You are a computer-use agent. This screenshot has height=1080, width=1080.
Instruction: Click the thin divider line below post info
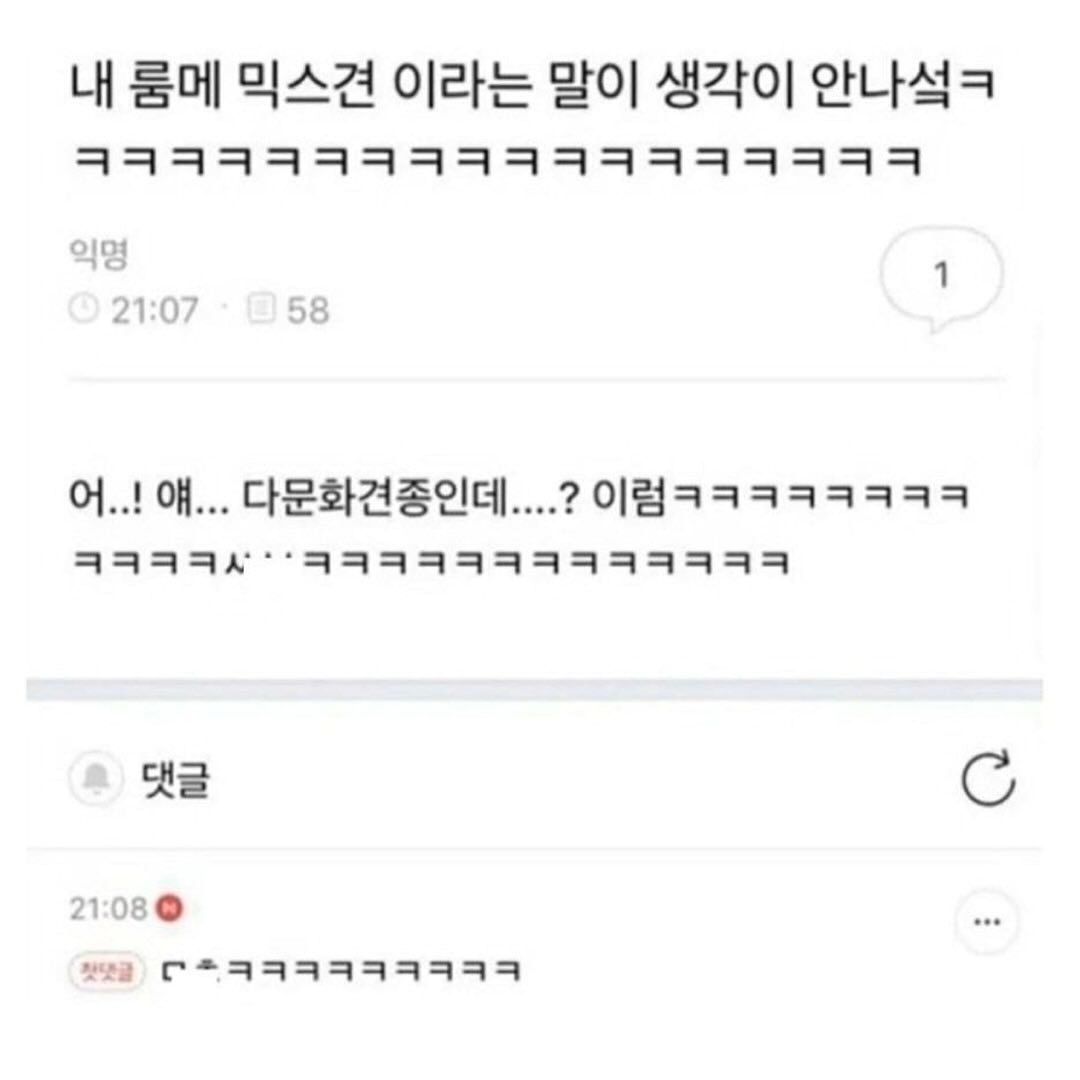[534, 380]
